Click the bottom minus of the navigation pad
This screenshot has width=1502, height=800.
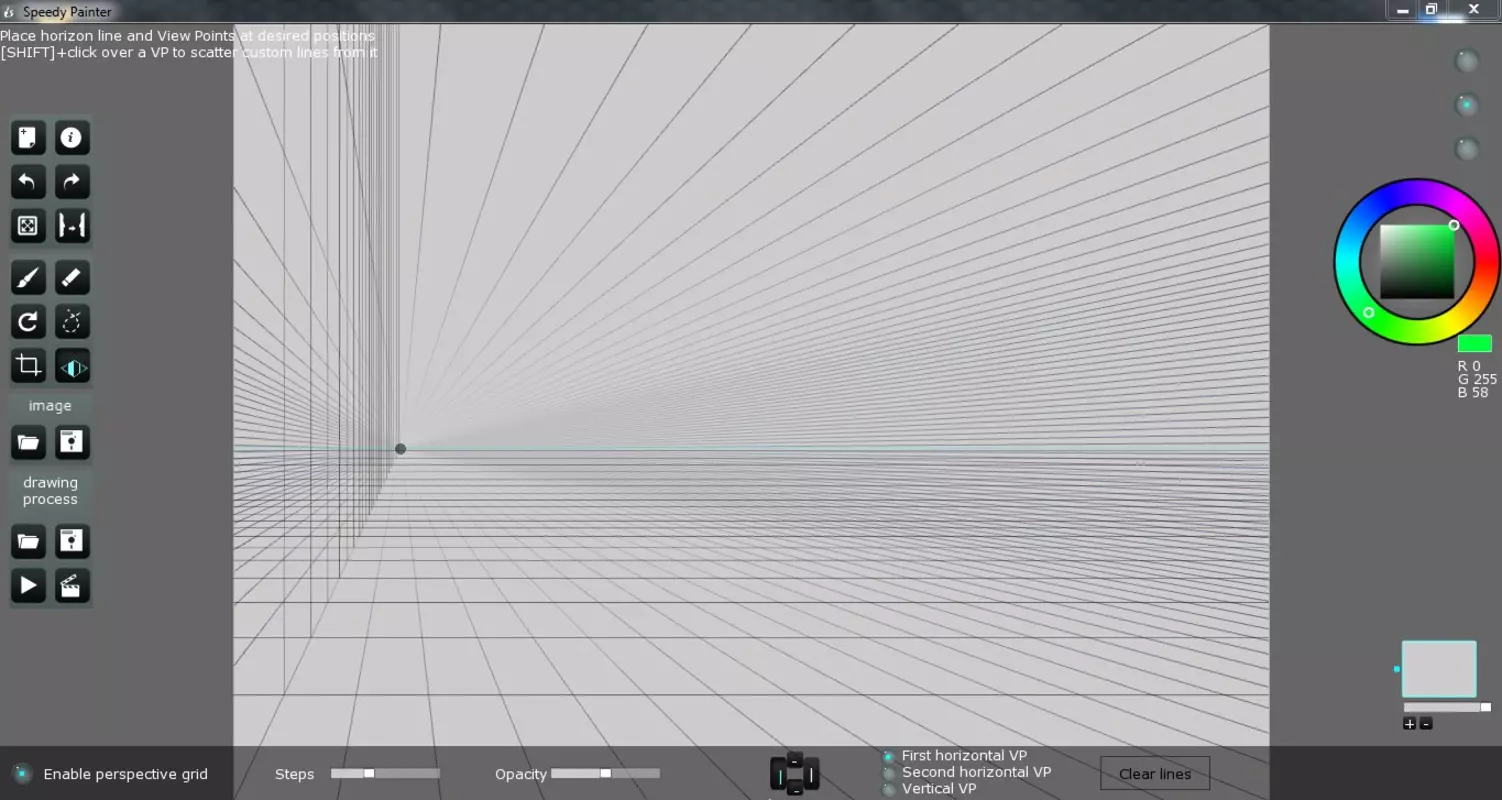[795, 790]
